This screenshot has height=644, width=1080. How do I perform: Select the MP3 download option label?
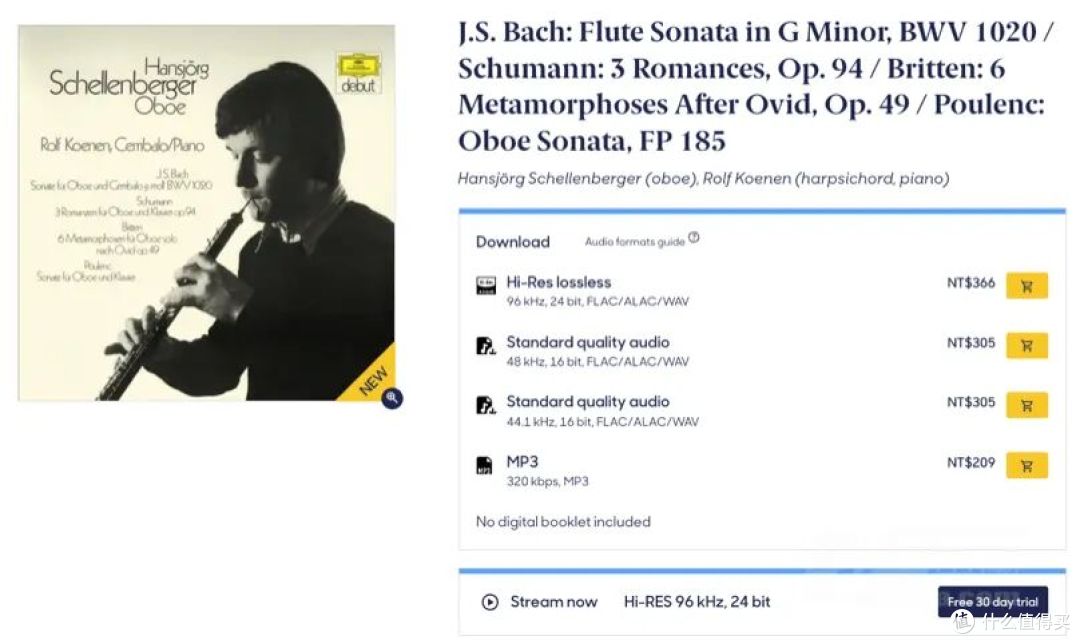(x=522, y=461)
